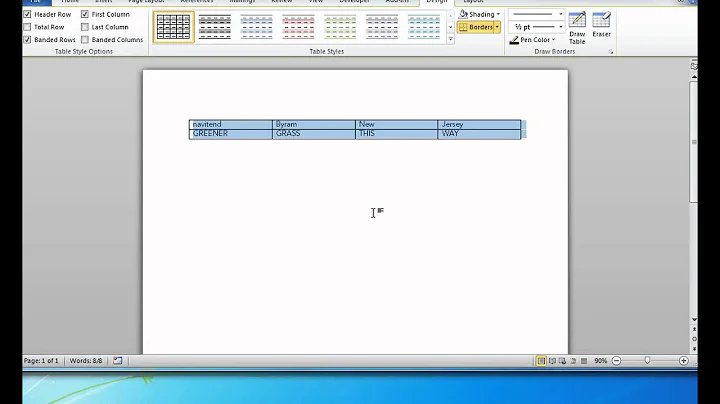The height and width of the screenshot is (404, 720).
Task: Apply the purple-gray Light Shading table style
Action: pos(382,27)
